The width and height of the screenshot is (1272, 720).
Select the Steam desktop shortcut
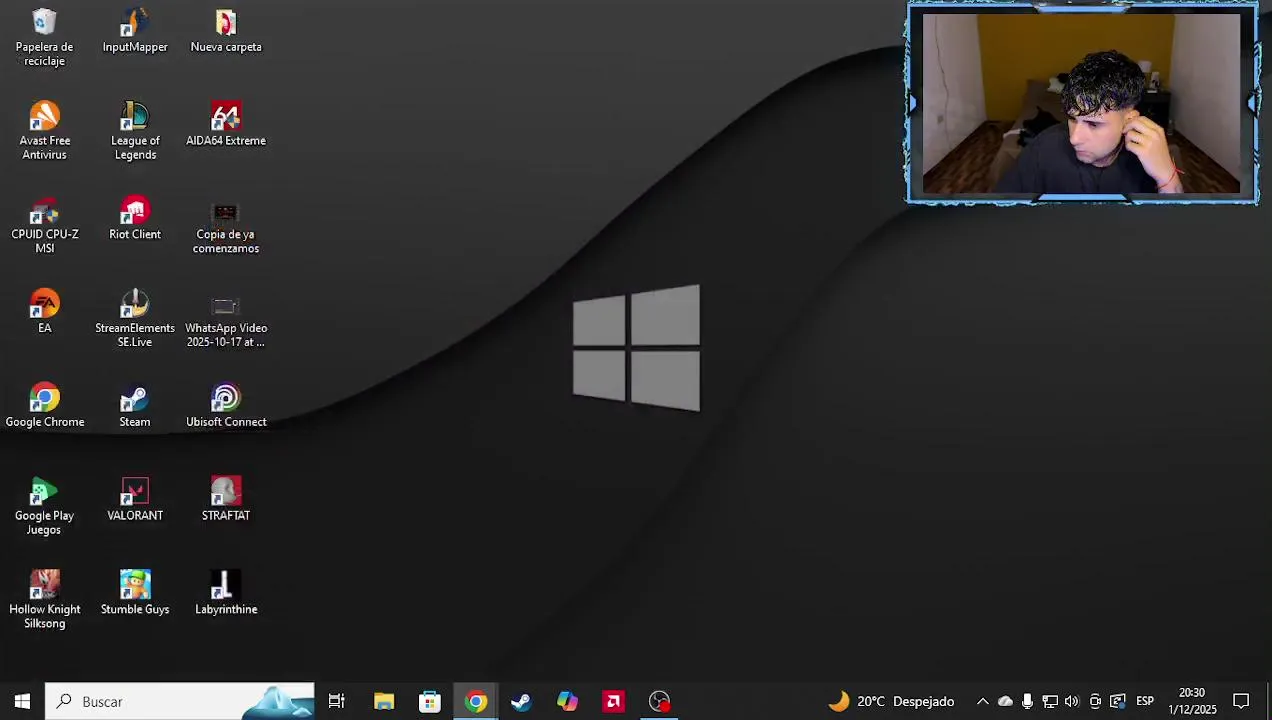pyautogui.click(x=135, y=405)
